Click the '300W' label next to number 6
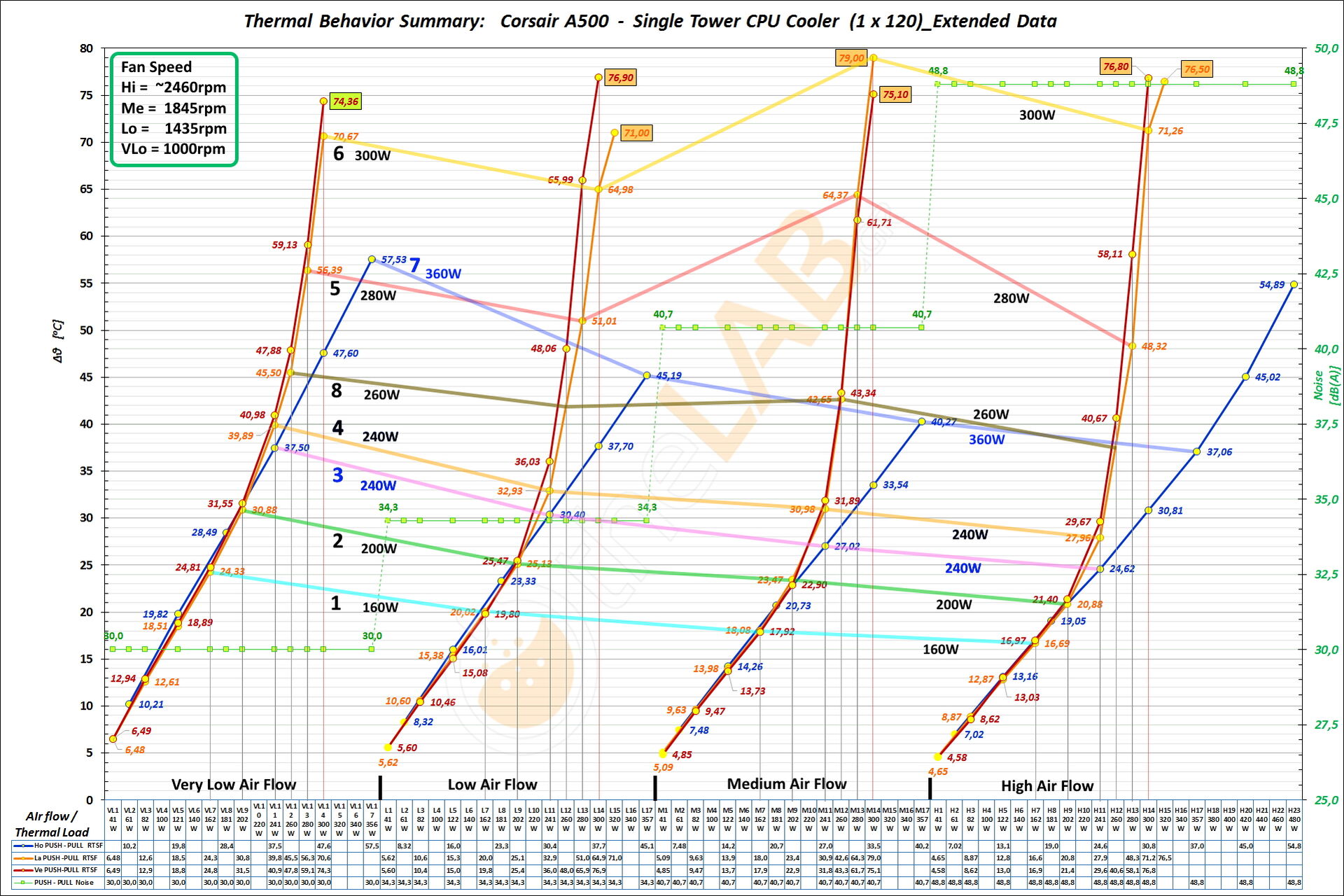 pos(372,155)
